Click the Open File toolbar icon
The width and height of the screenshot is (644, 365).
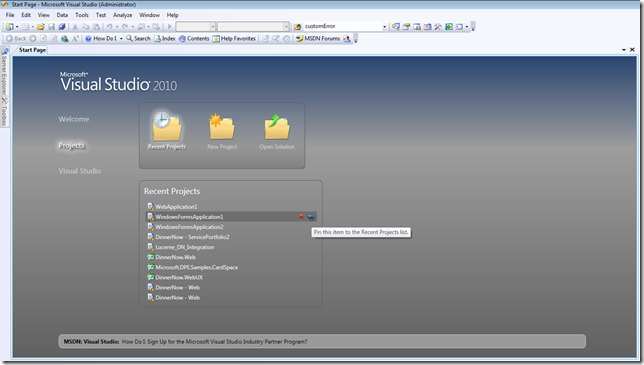pos(41,27)
